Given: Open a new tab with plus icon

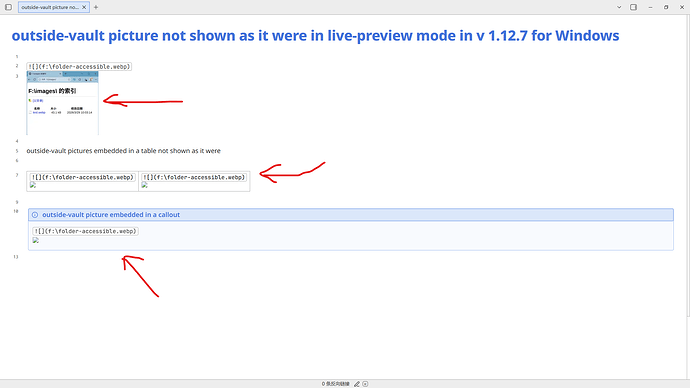Looking at the screenshot, I should point(96,7).
